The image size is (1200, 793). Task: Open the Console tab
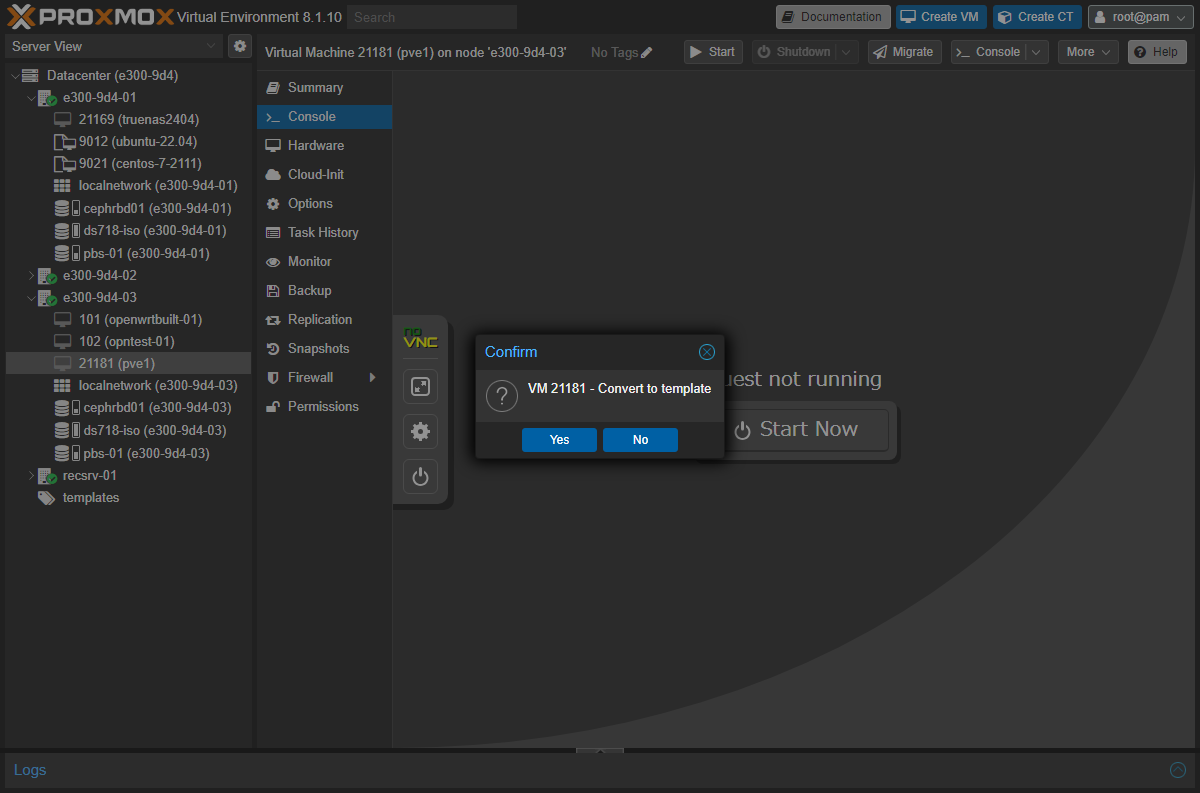[324, 117]
